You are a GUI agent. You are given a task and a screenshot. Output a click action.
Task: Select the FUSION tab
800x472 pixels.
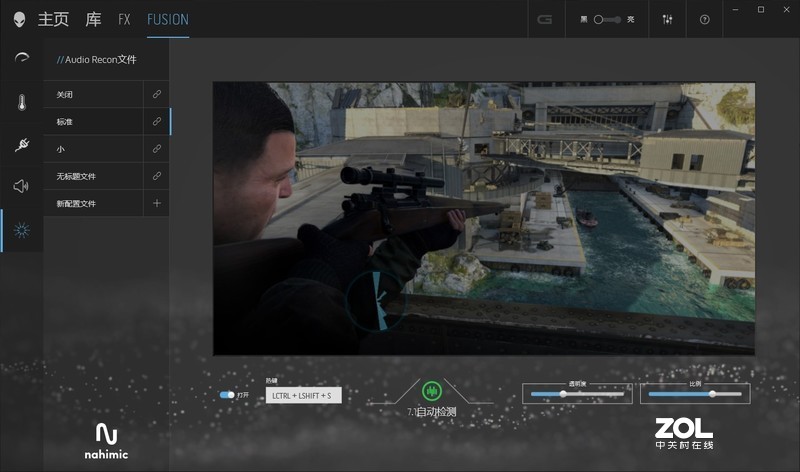168,19
